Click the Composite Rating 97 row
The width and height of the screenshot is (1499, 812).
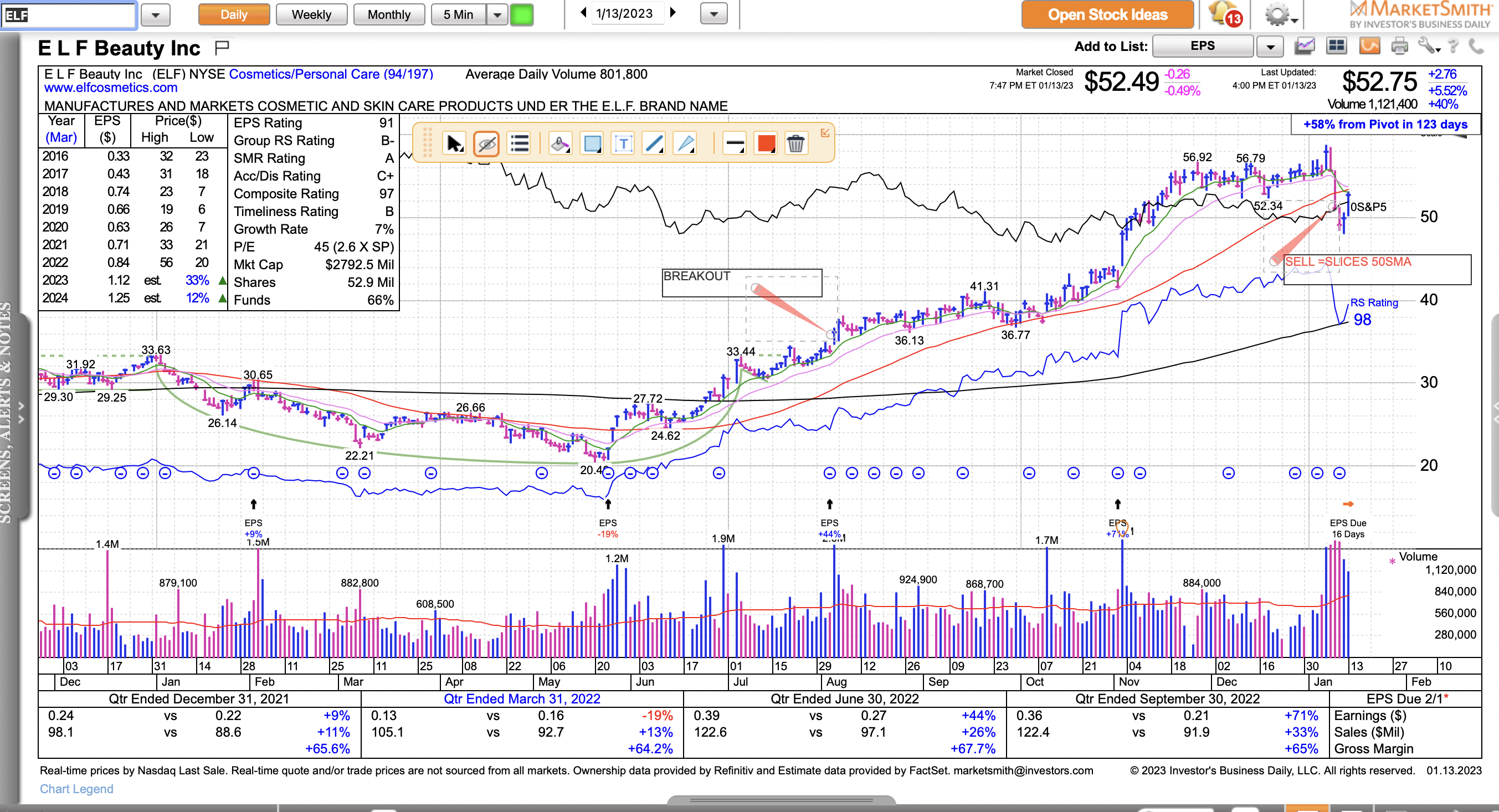pos(314,194)
